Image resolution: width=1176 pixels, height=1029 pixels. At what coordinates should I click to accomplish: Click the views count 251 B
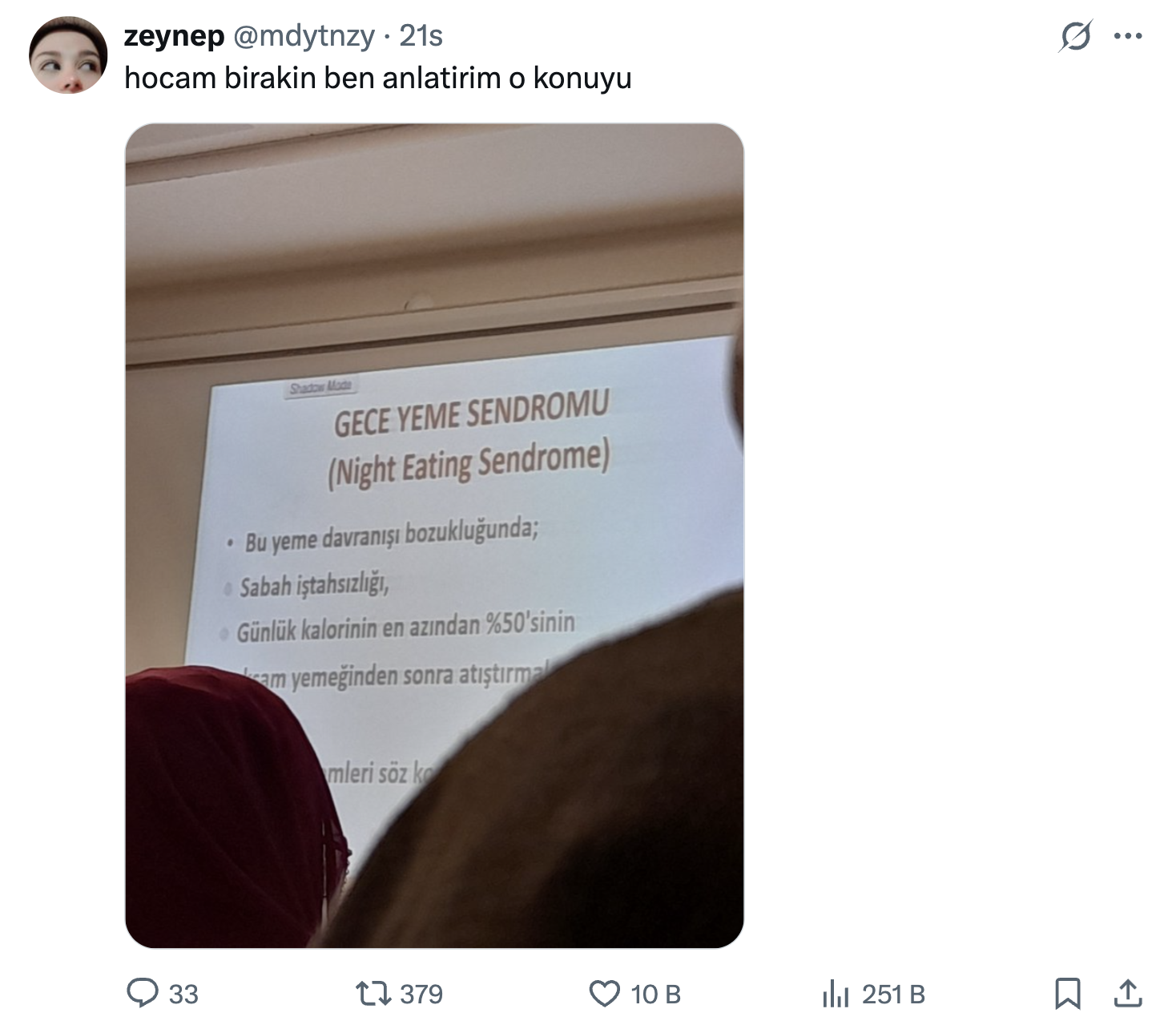894,995
